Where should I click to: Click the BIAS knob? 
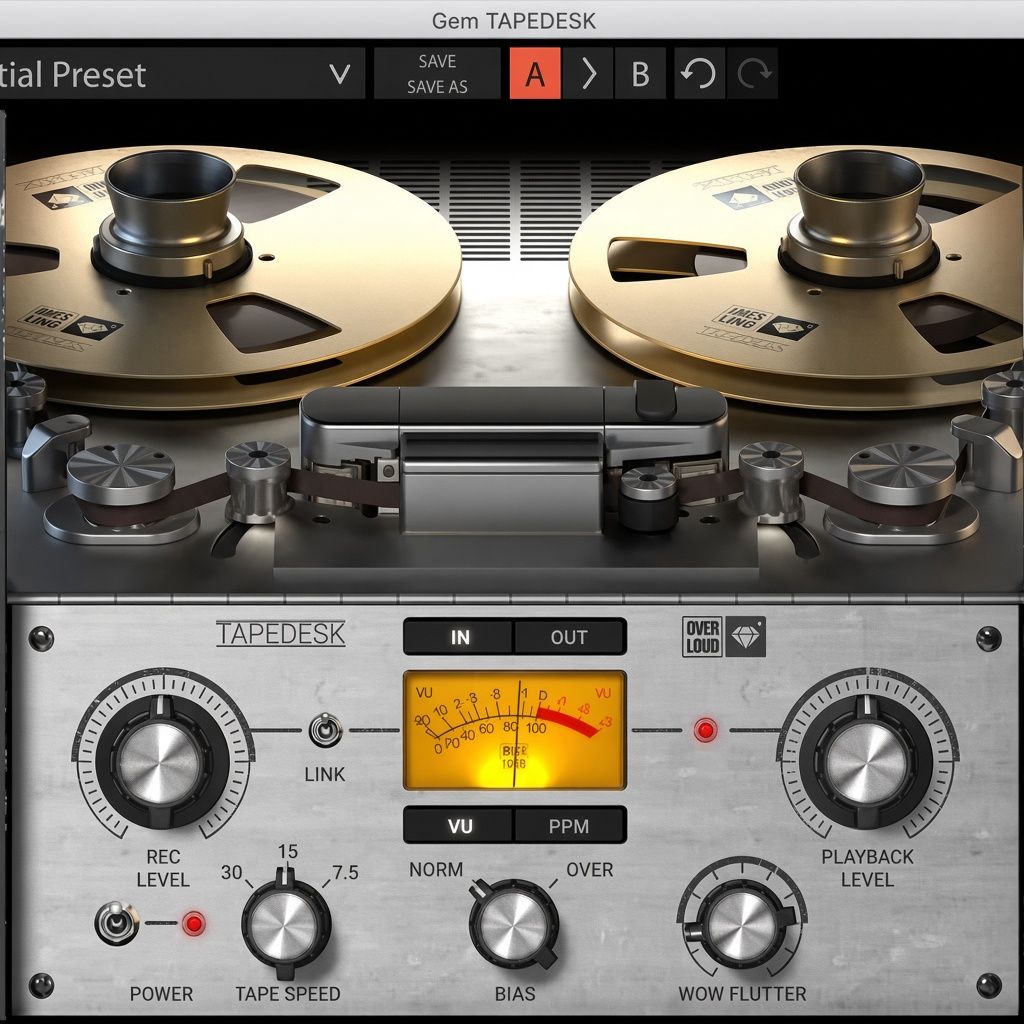tap(514, 925)
